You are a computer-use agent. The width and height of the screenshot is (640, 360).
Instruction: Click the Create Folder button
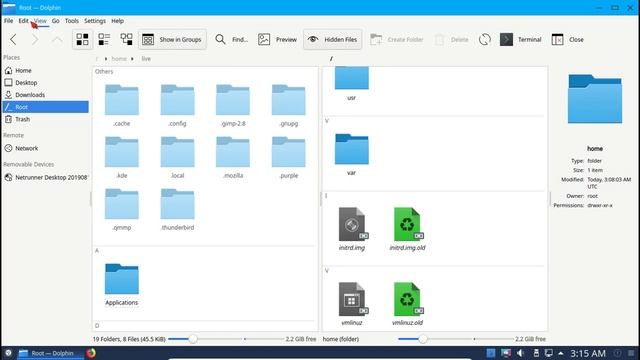[x=397, y=40]
